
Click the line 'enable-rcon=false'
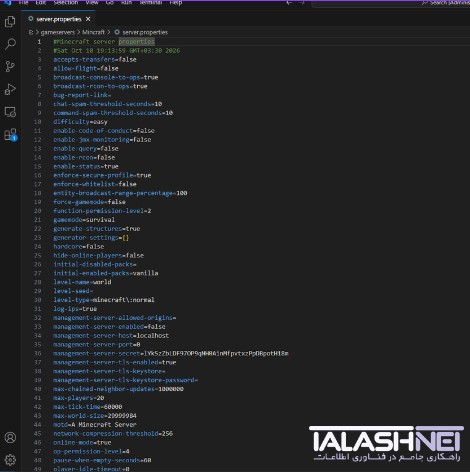(84, 157)
